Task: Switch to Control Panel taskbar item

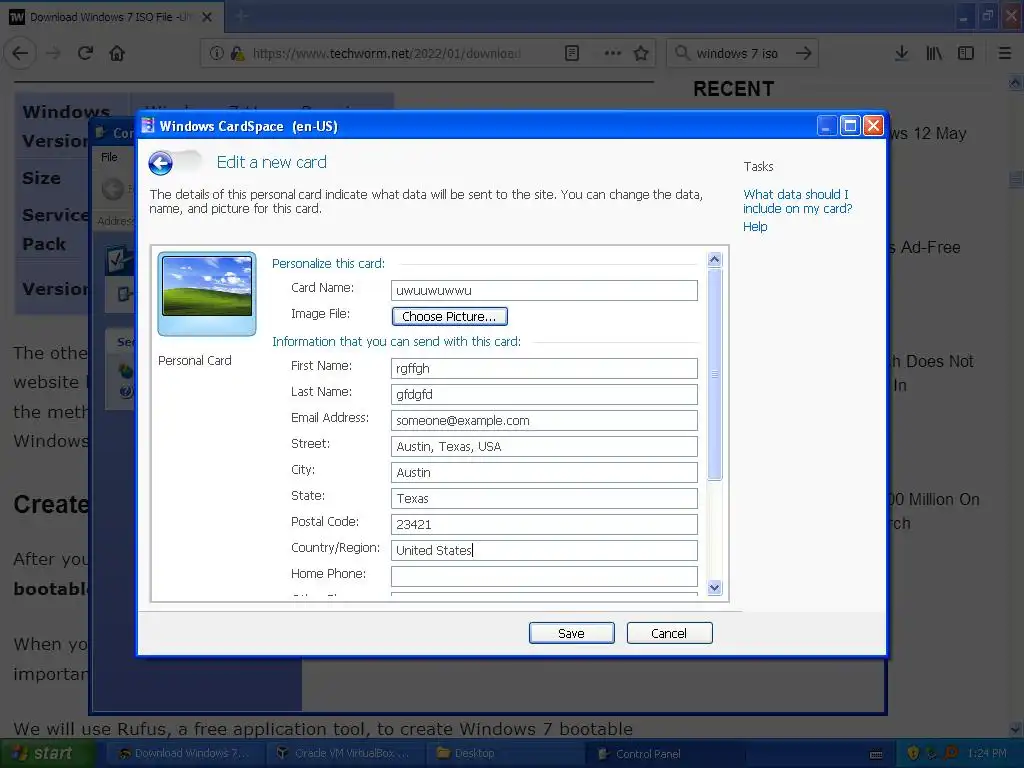Action: click(664, 754)
